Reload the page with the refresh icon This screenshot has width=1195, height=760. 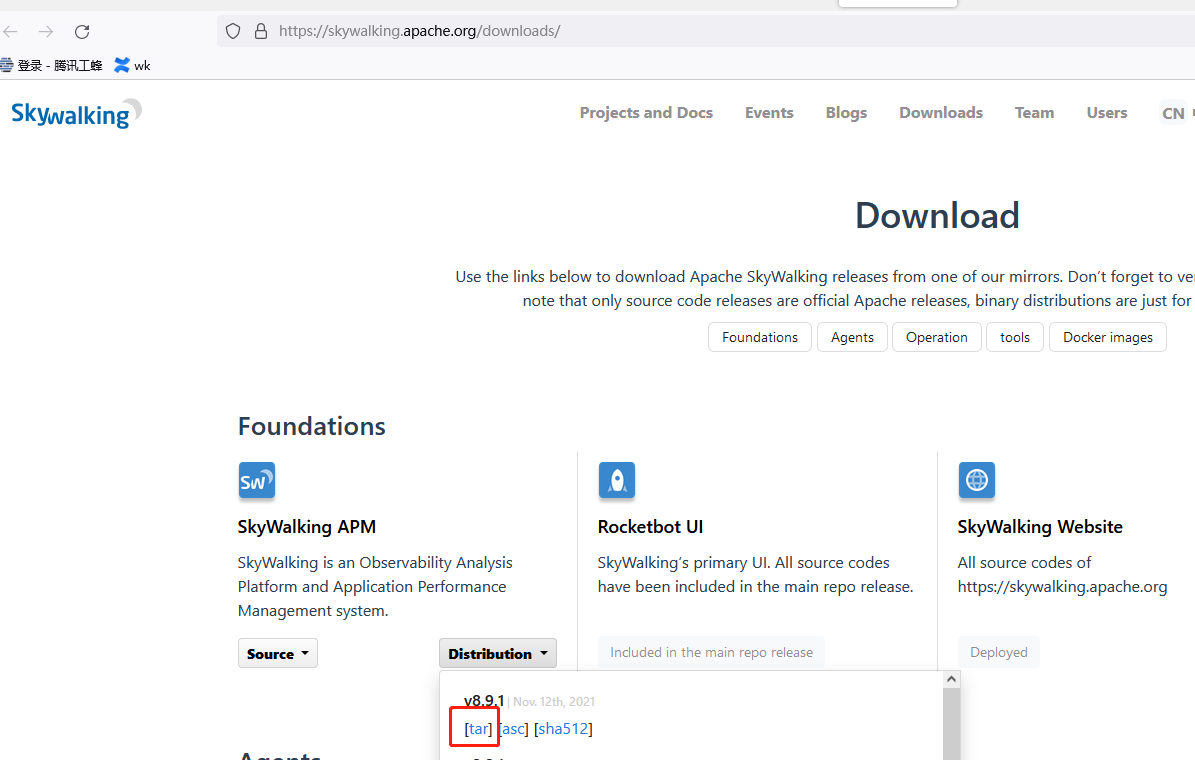point(82,31)
